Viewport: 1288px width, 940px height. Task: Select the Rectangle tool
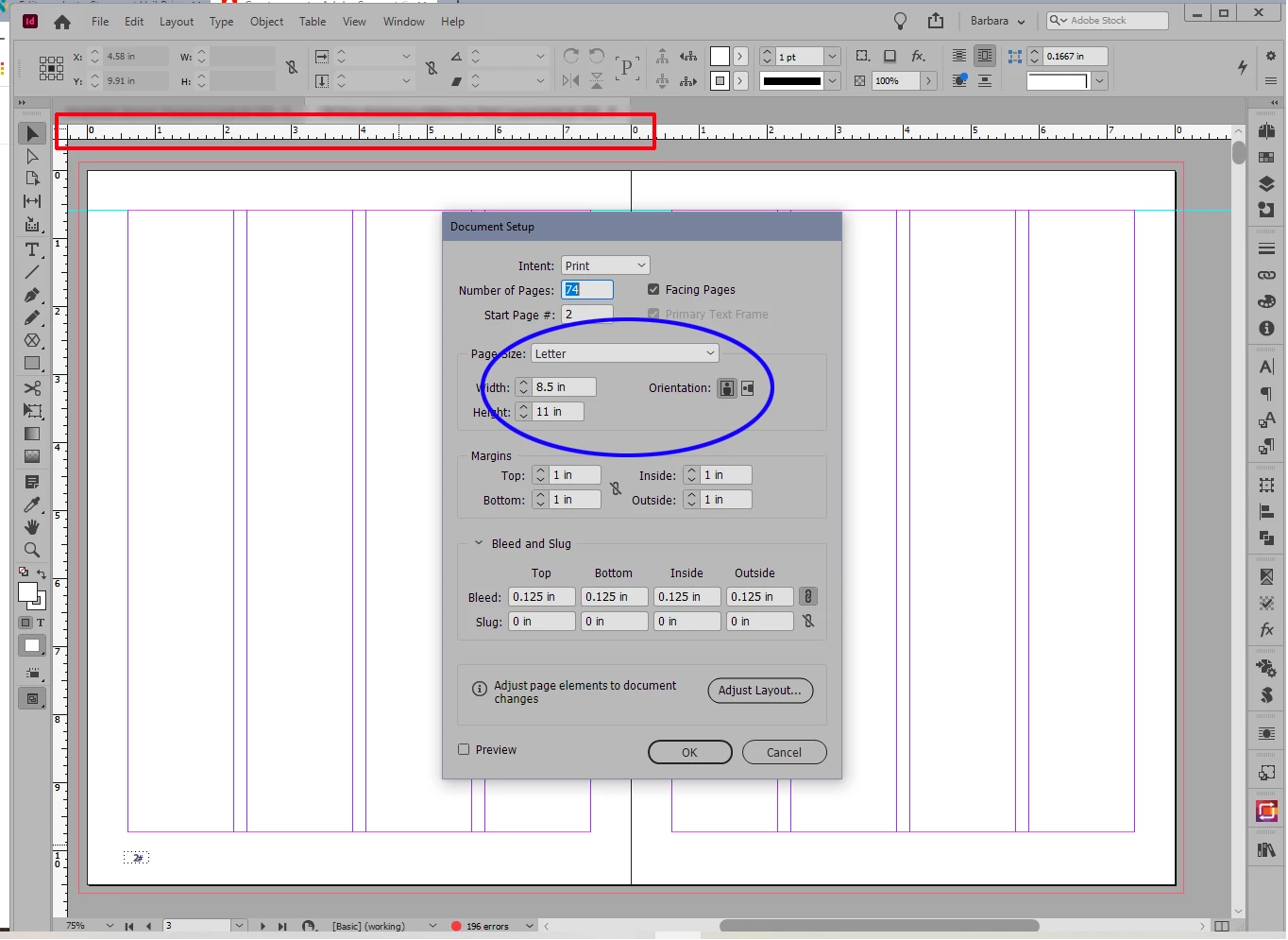pos(32,363)
